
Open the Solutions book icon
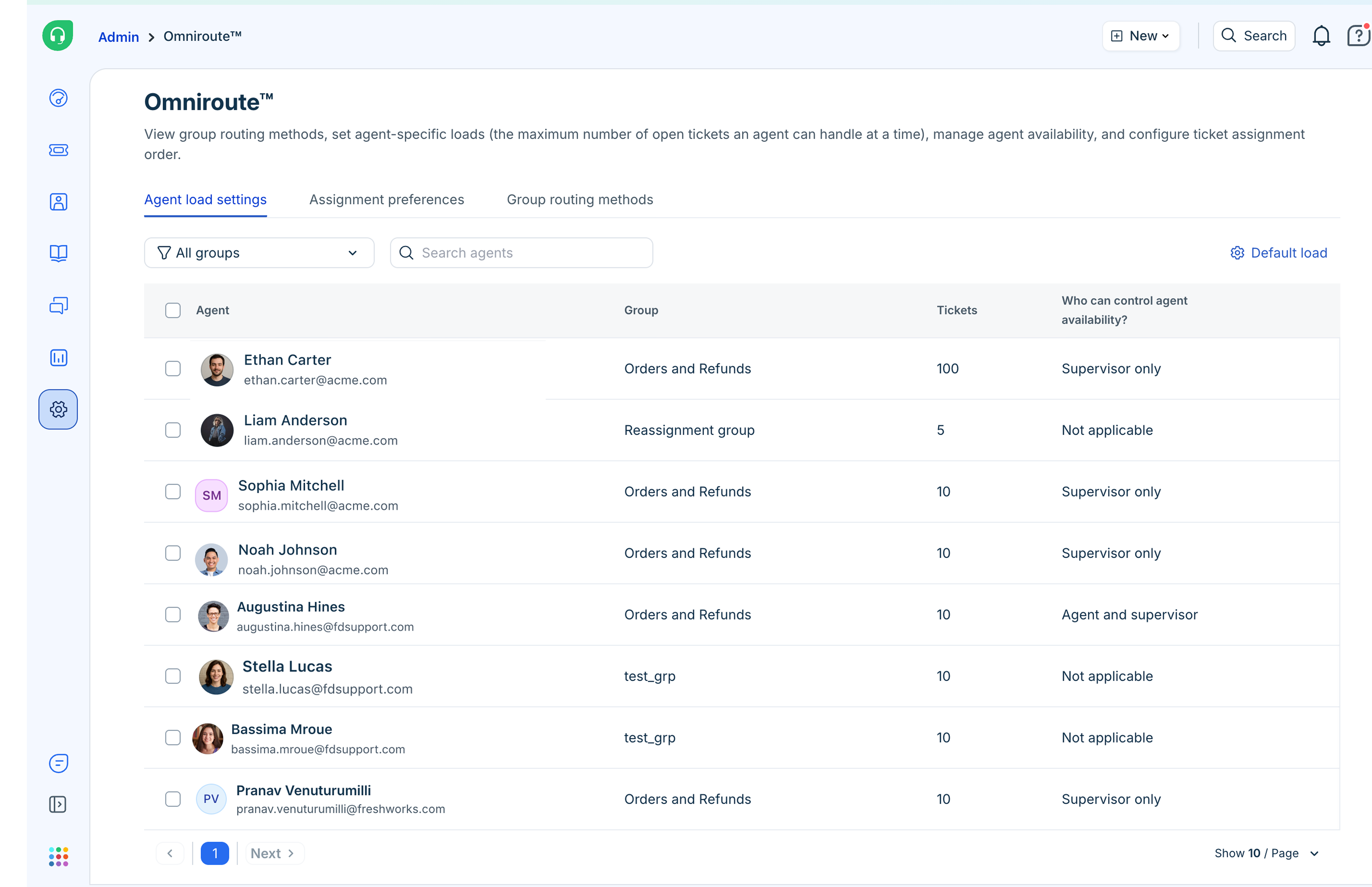click(x=58, y=253)
